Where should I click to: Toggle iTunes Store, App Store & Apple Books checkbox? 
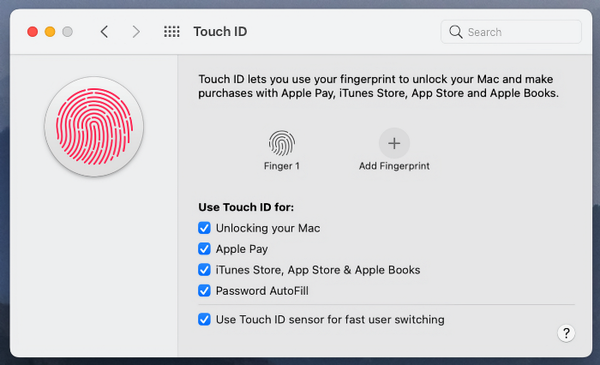tap(204, 270)
